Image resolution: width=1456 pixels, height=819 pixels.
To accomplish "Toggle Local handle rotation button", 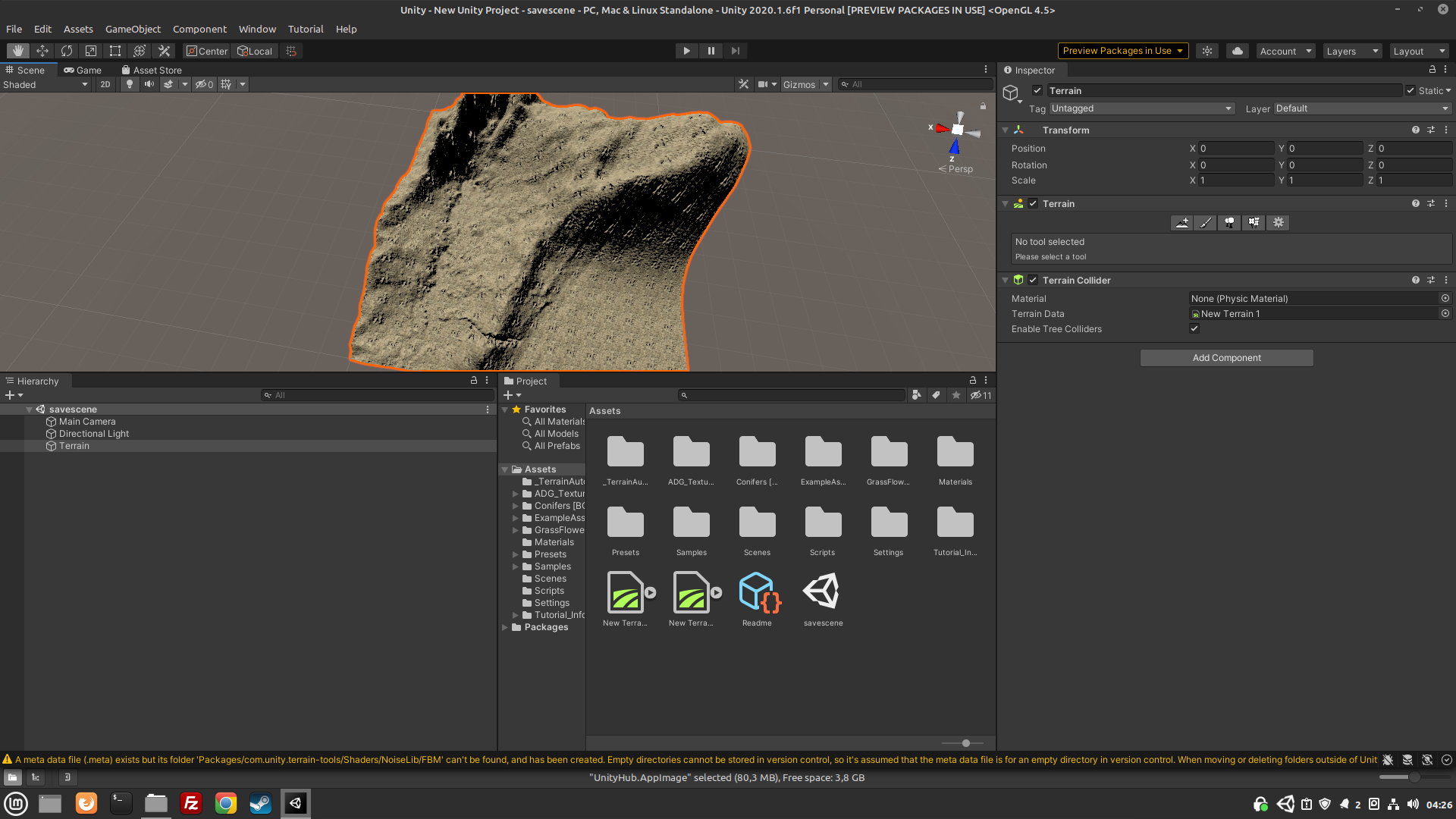I will point(256,51).
